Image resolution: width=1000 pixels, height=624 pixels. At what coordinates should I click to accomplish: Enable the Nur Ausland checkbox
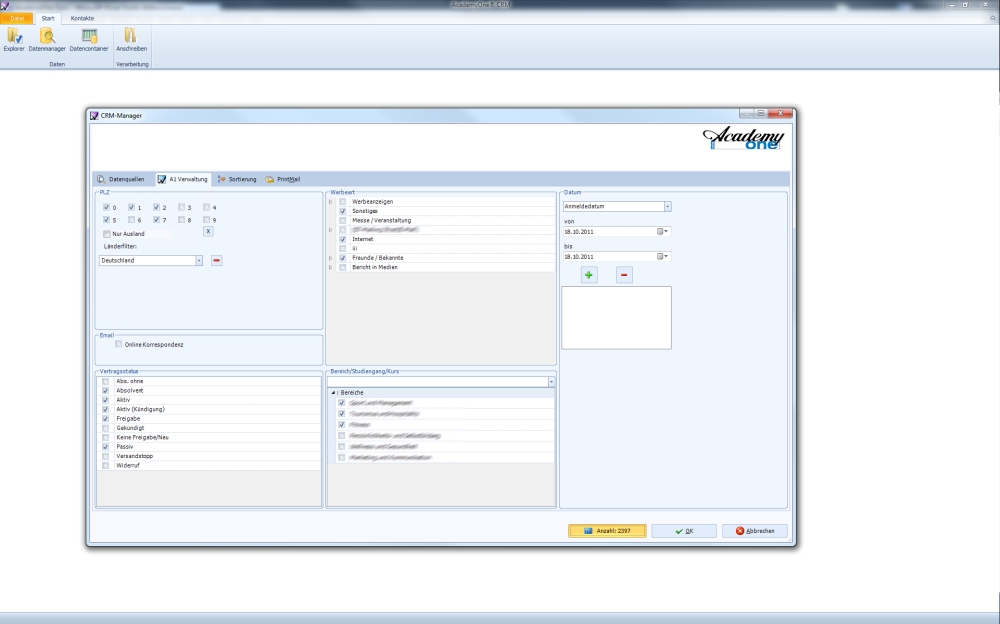pyautogui.click(x=107, y=234)
